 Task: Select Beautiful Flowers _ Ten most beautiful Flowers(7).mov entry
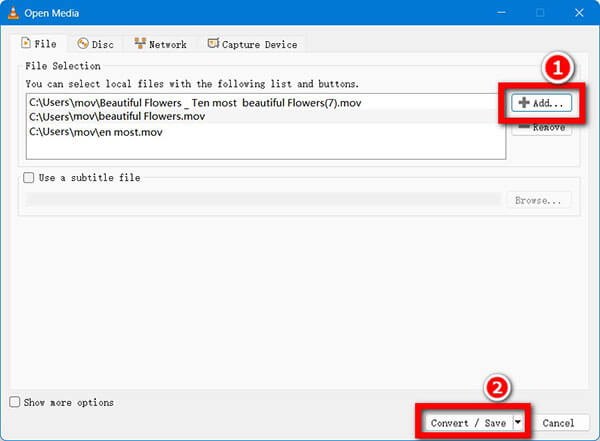click(266, 103)
